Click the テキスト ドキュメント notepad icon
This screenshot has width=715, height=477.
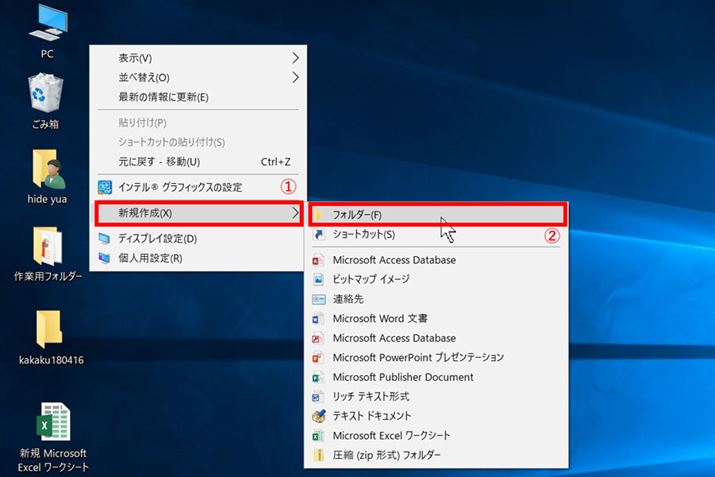tap(319, 416)
